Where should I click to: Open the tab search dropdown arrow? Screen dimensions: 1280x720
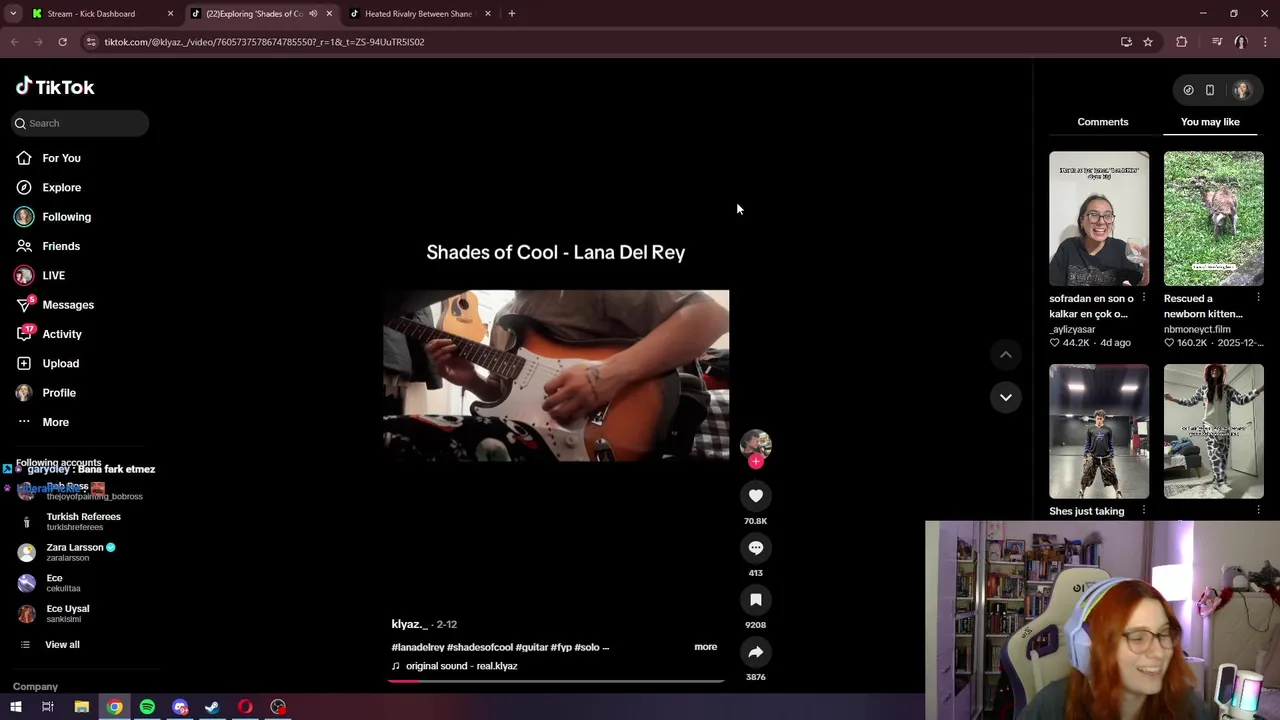[x=13, y=14]
